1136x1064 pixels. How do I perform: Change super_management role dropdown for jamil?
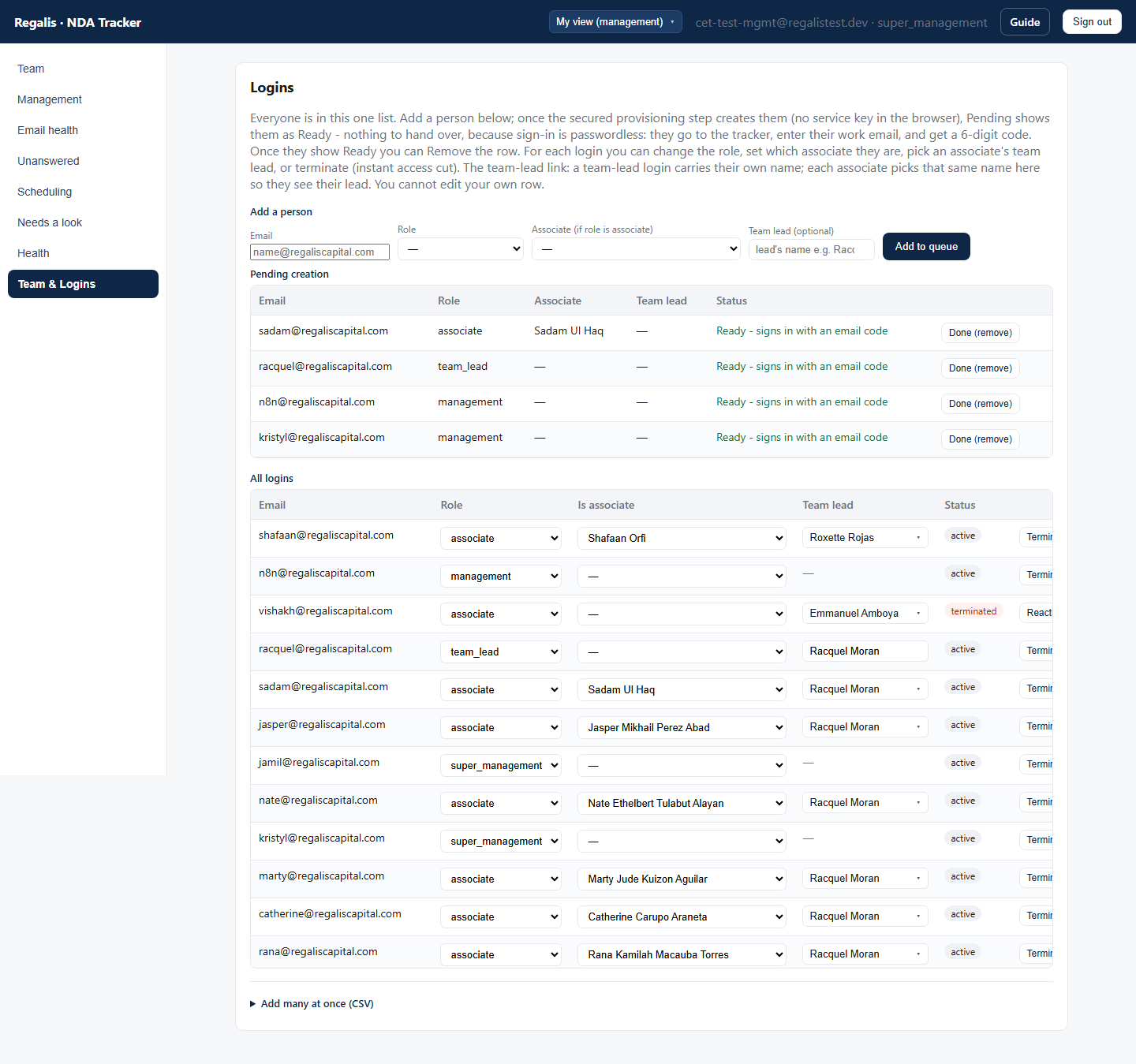point(501,765)
